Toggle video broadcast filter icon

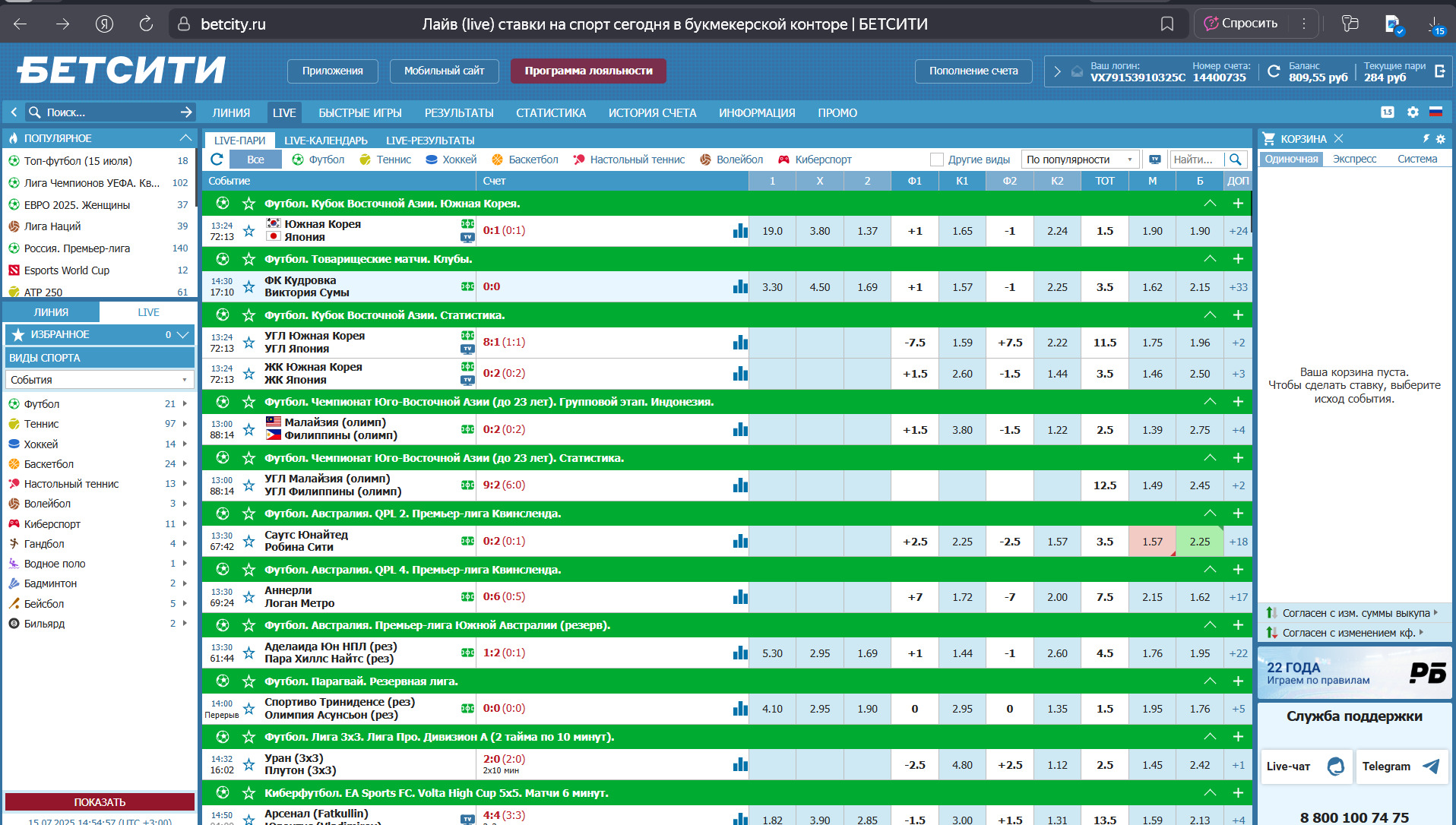[1155, 160]
